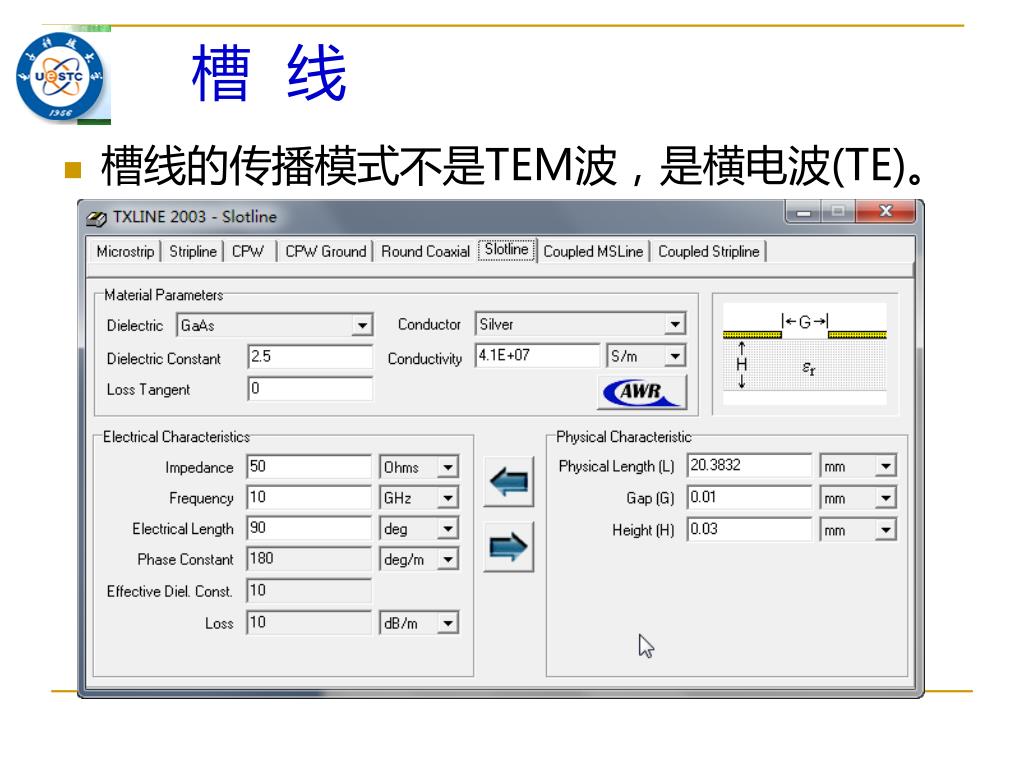The height and width of the screenshot is (768, 1024).
Task: Click the Phase Constant value field
Action: tap(309, 559)
